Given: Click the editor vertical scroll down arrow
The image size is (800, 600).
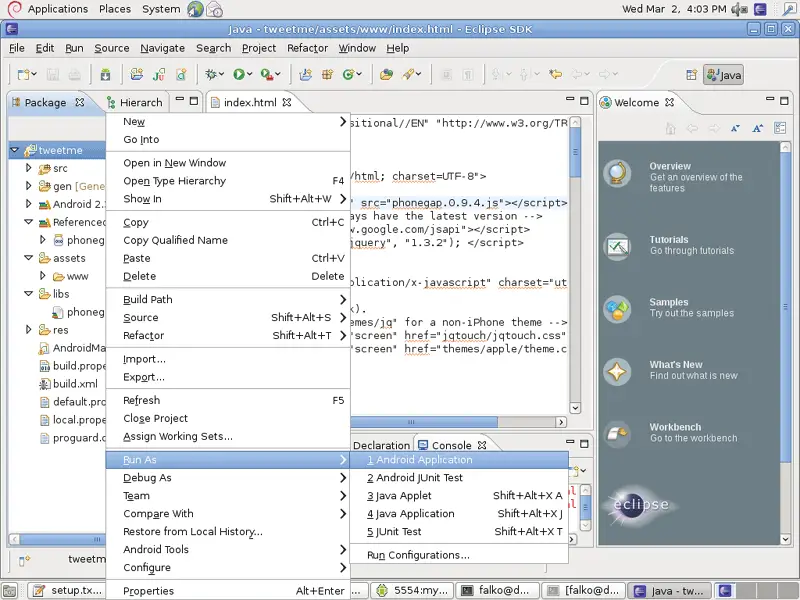Looking at the screenshot, I should tap(575, 408).
